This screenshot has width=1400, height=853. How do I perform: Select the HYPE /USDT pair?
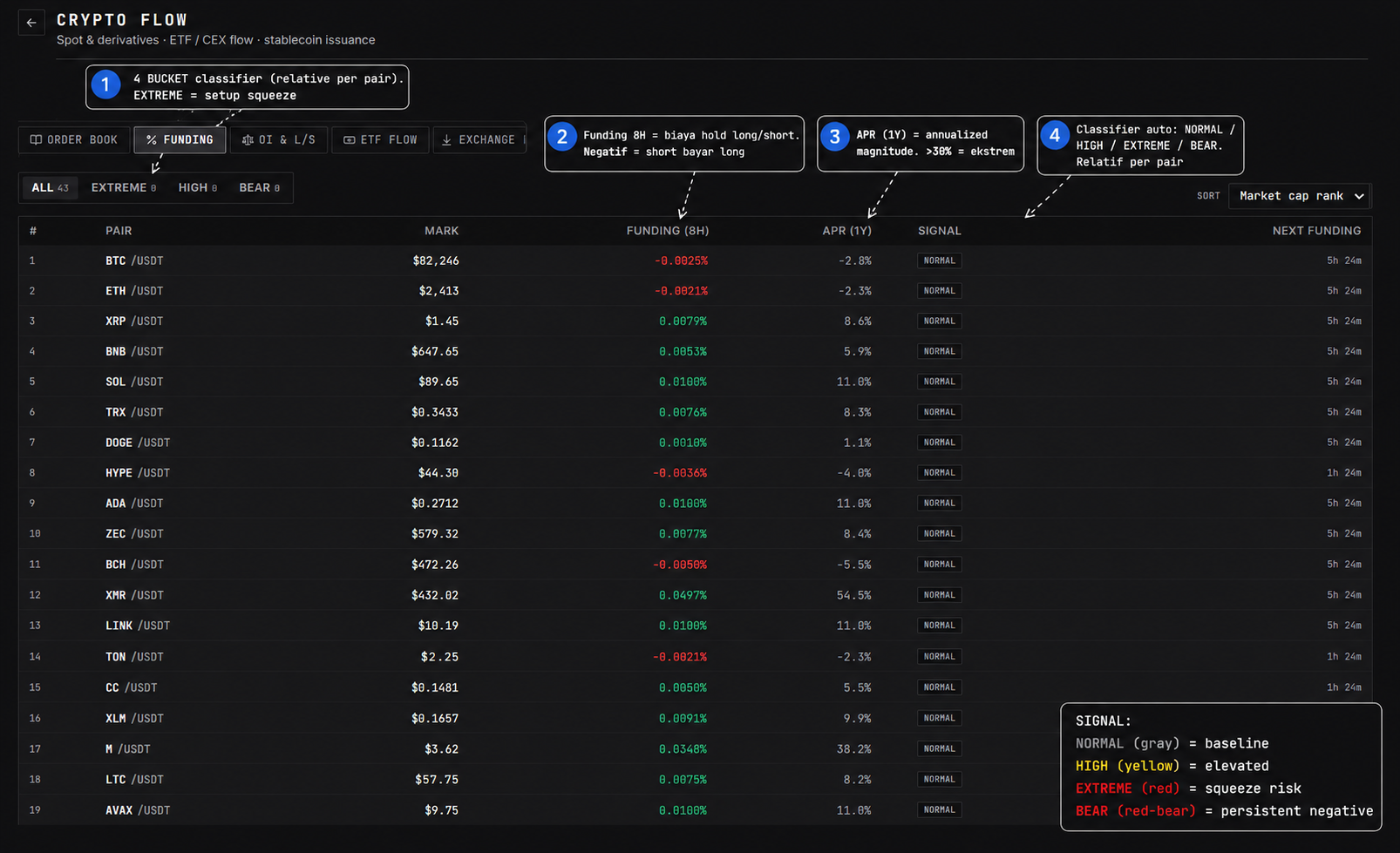(x=138, y=473)
